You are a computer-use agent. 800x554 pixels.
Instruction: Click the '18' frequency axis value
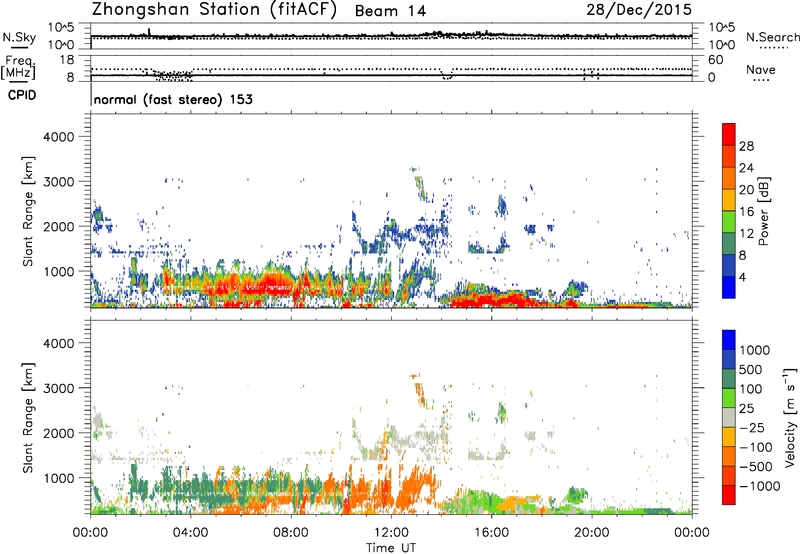(67, 60)
